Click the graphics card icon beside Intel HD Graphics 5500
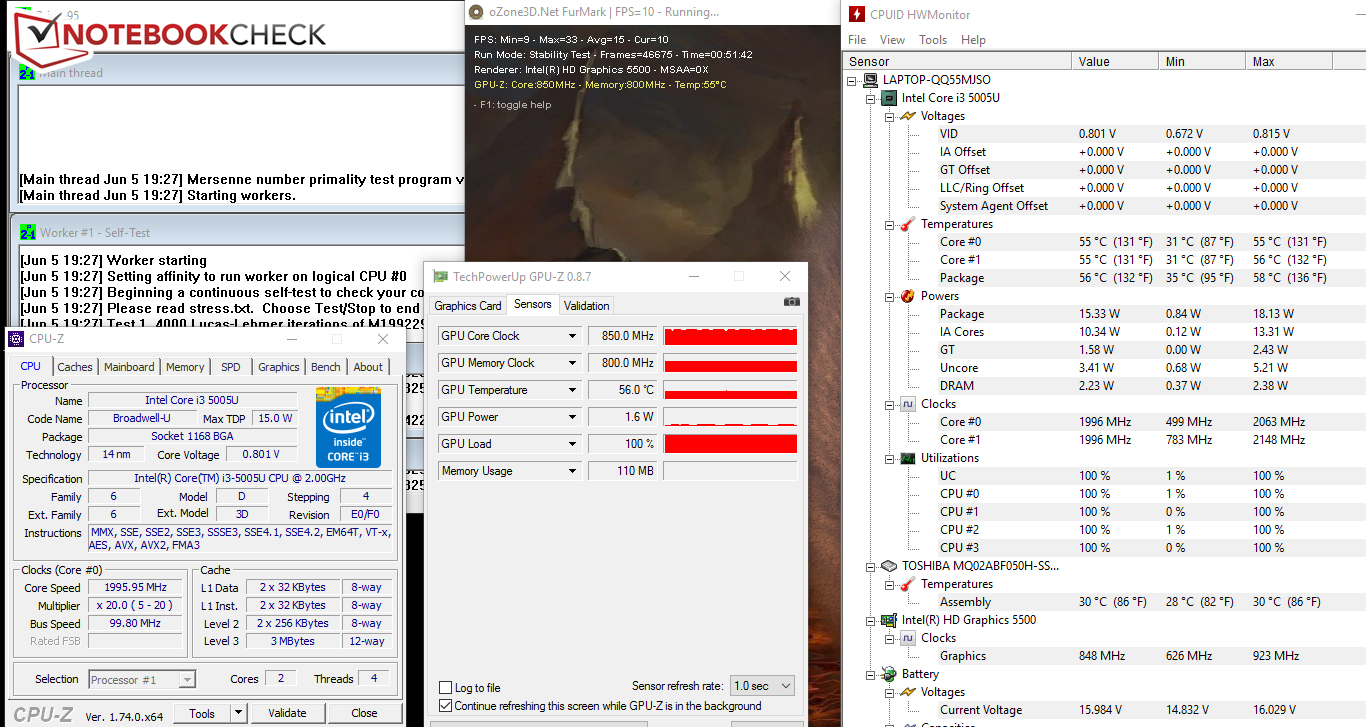1366x727 pixels. point(889,620)
